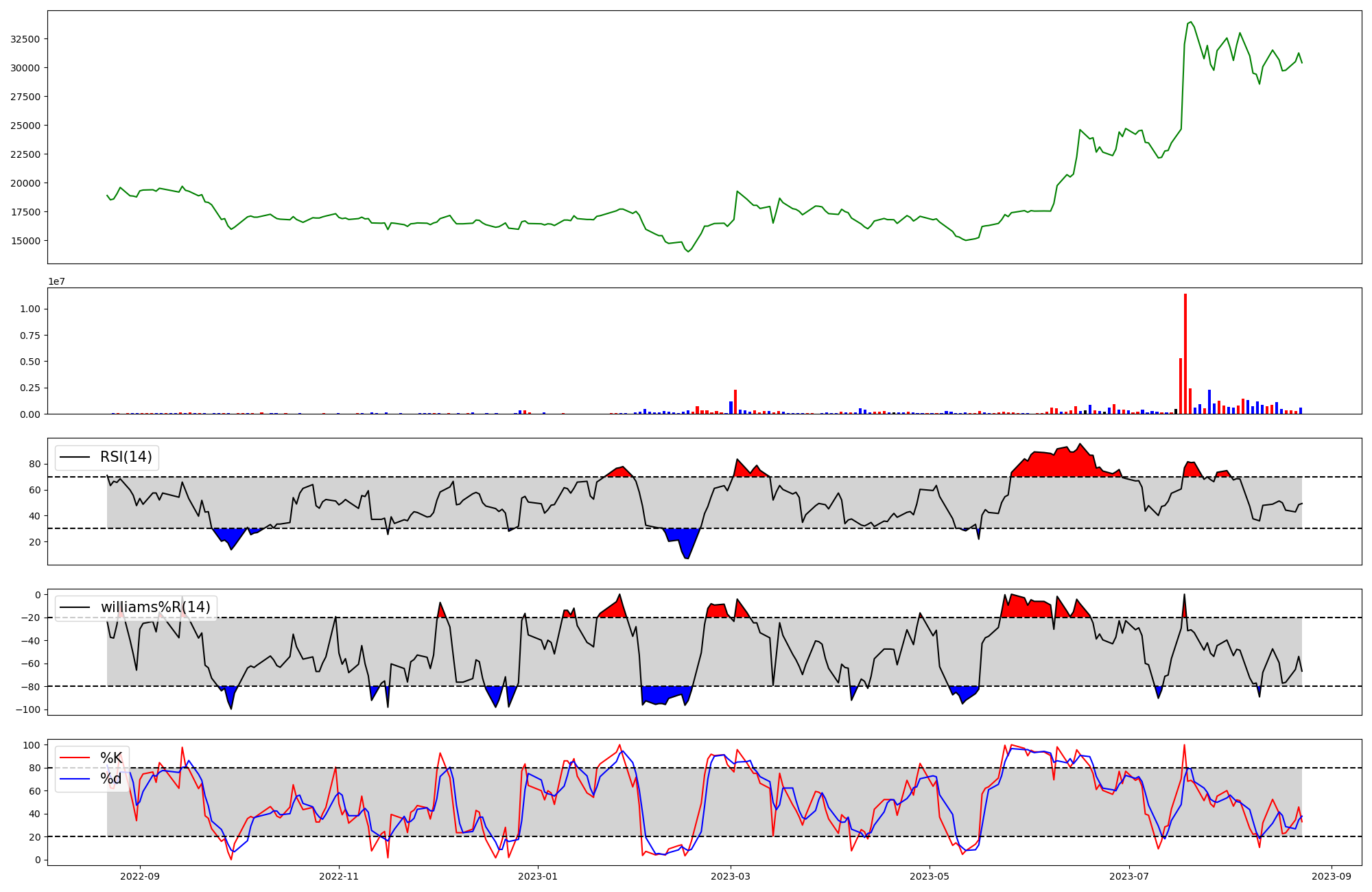Viewport: 1372px width, 892px height.
Task: Click the 2023-09 x-axis date label
Action: 1332,876
